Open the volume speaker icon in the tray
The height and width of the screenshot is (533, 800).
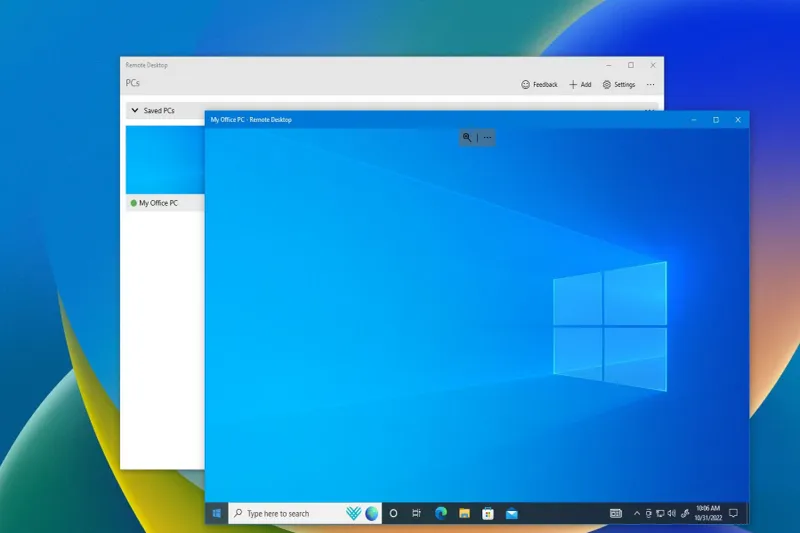[671, 513]
